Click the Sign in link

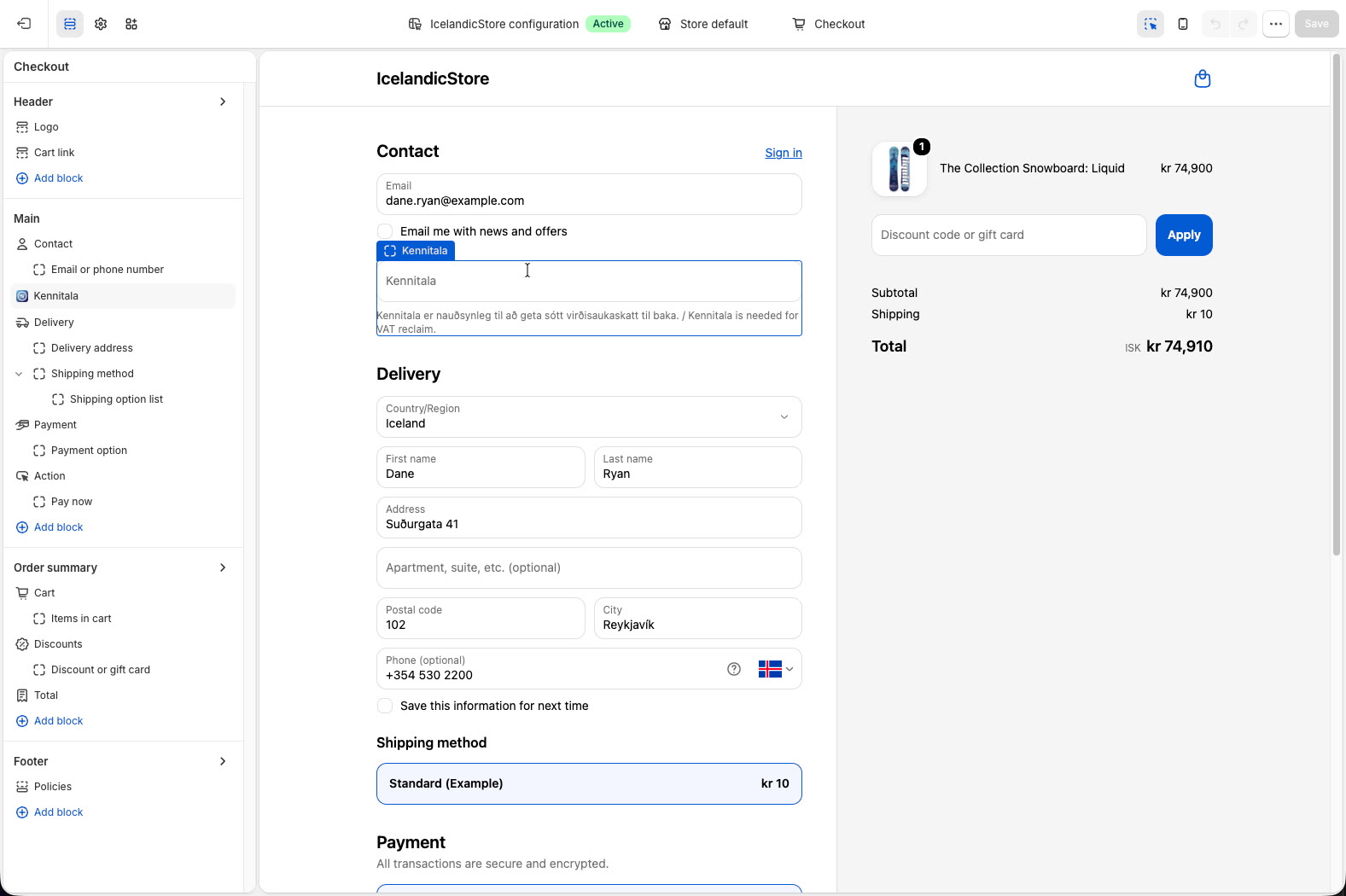pos(784,153)
